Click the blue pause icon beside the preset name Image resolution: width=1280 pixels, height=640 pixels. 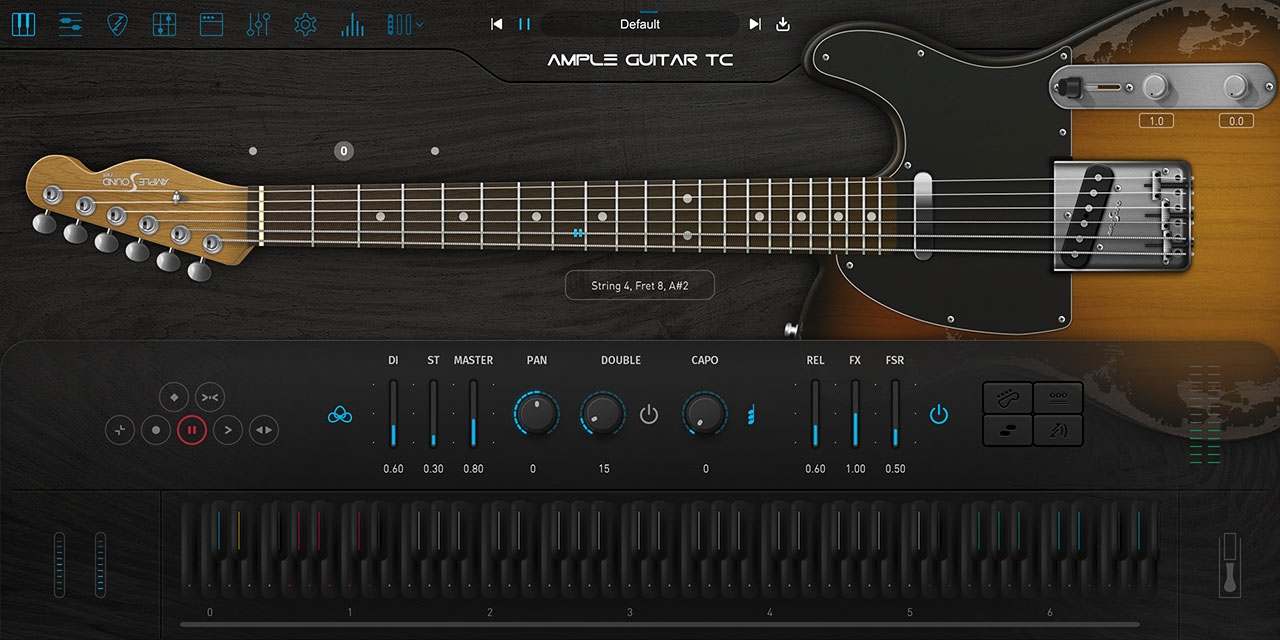(x=524, y=24)
